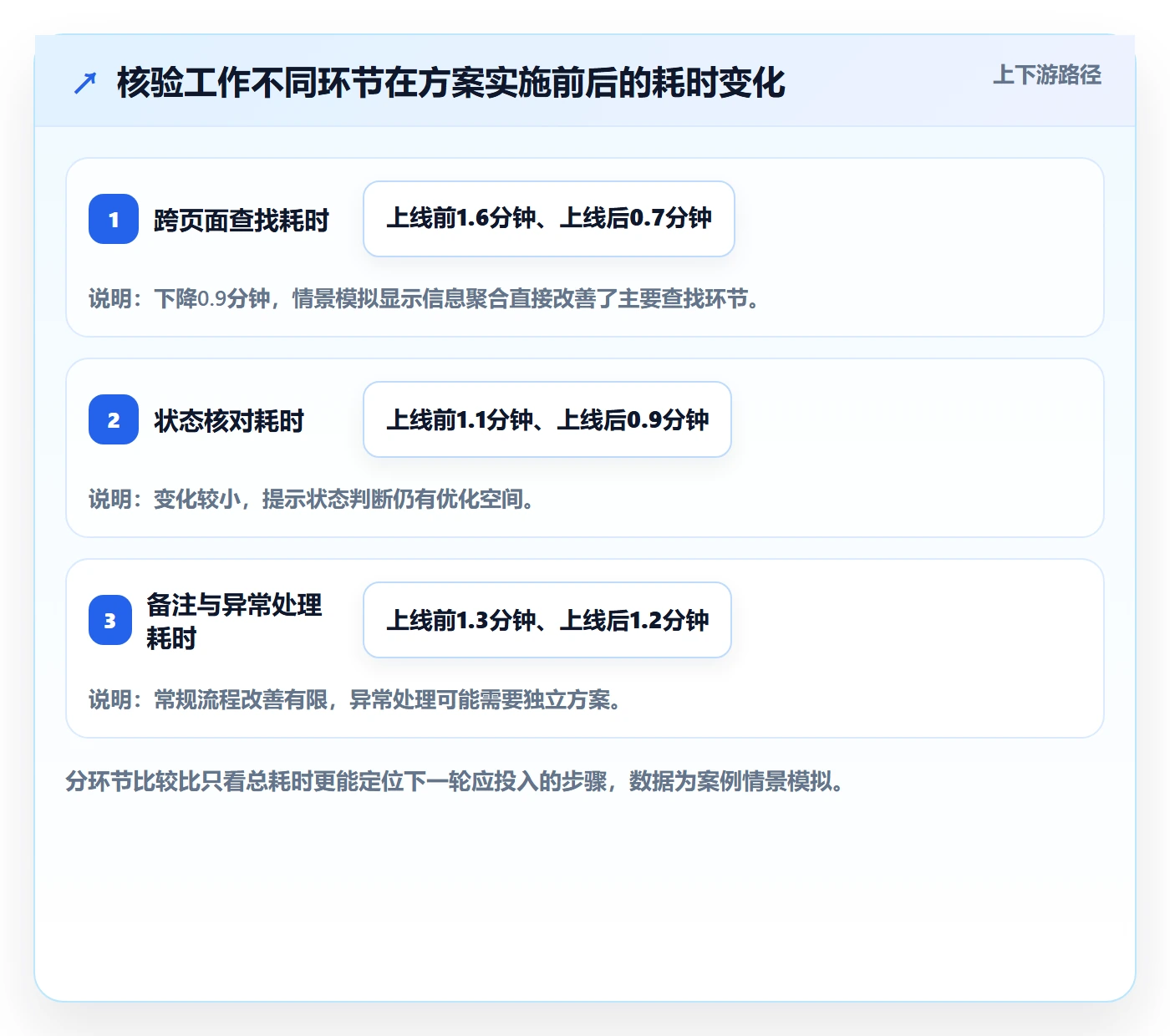This screenshot has width=1170, height=1036.
Task: Select the card title about 核验工作 耗时变化
Action: point(451,83)
